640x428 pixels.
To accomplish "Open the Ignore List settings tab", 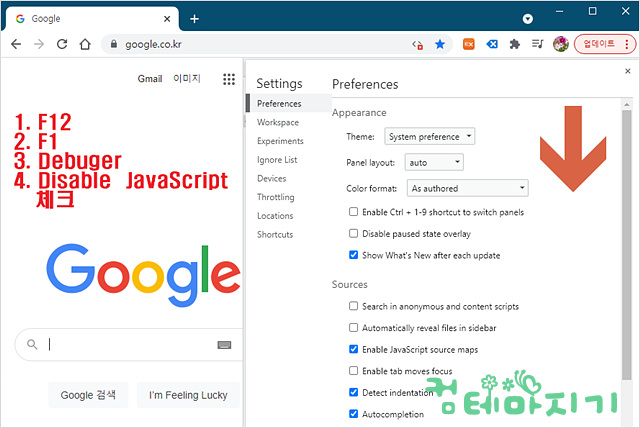I will 277,160.
